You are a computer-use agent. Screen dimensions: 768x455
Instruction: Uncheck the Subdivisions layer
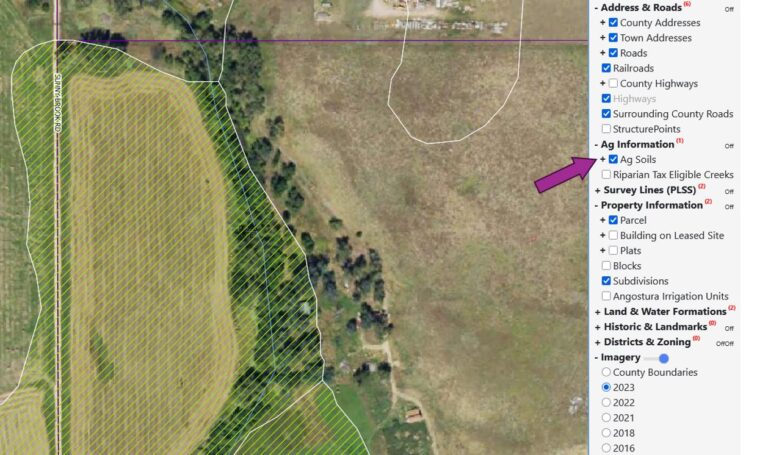pos(606,281)
